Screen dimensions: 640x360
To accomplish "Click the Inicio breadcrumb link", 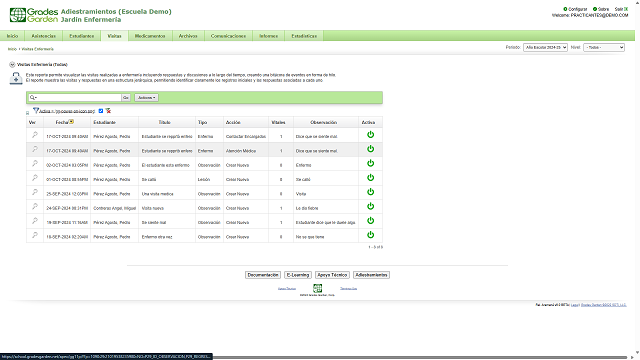I will pos(12,49).
